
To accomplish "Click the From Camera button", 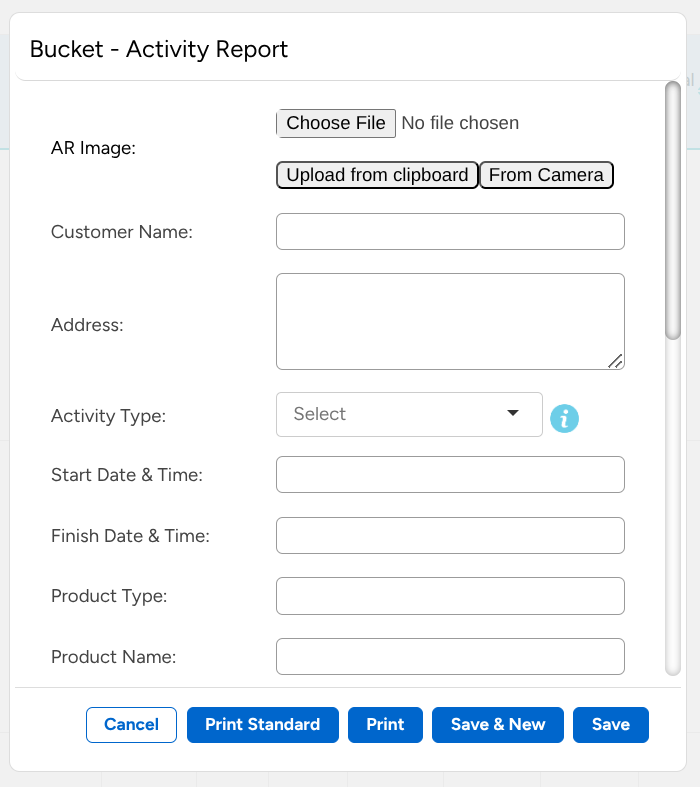I will coord(546,176).
